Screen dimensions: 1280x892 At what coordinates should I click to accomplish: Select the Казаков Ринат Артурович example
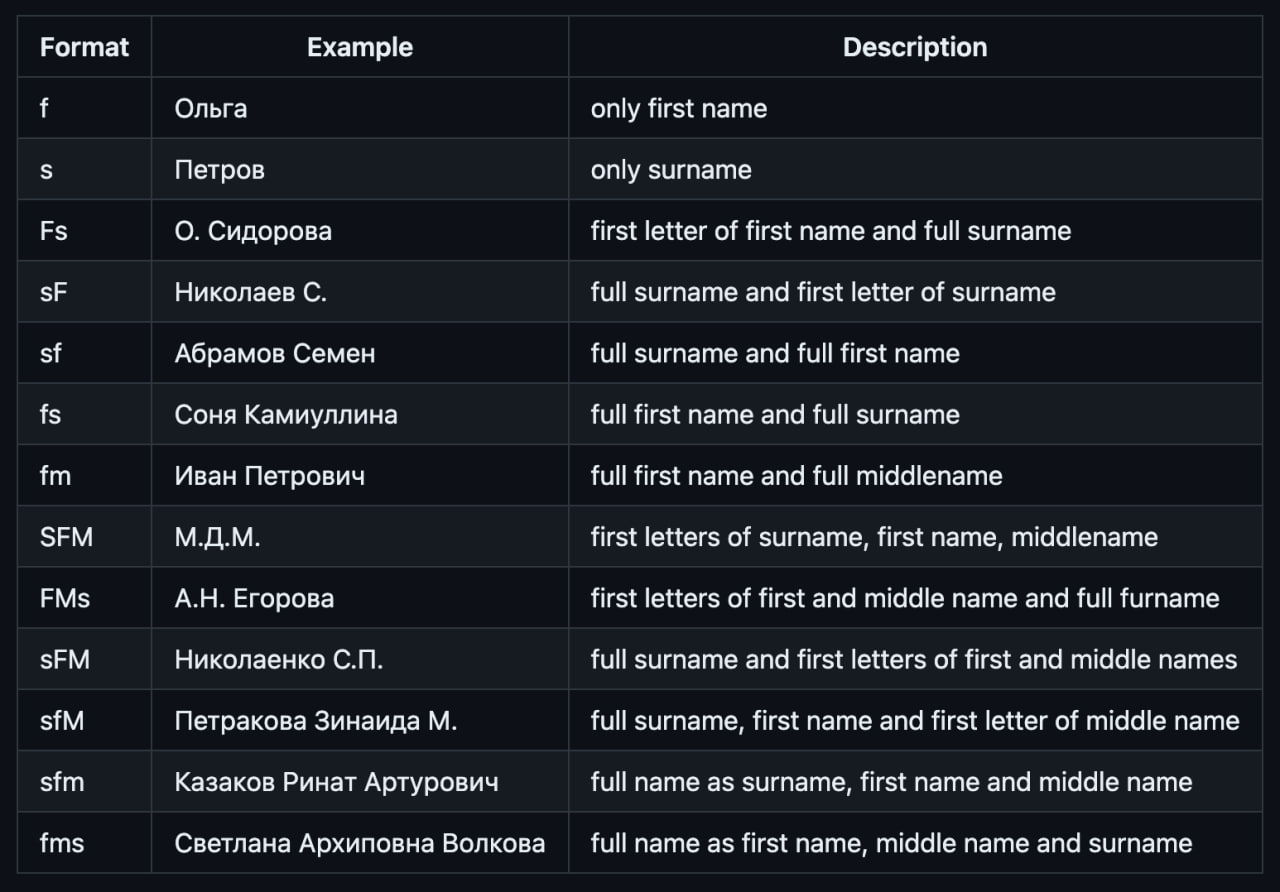(x=336, y=782)
